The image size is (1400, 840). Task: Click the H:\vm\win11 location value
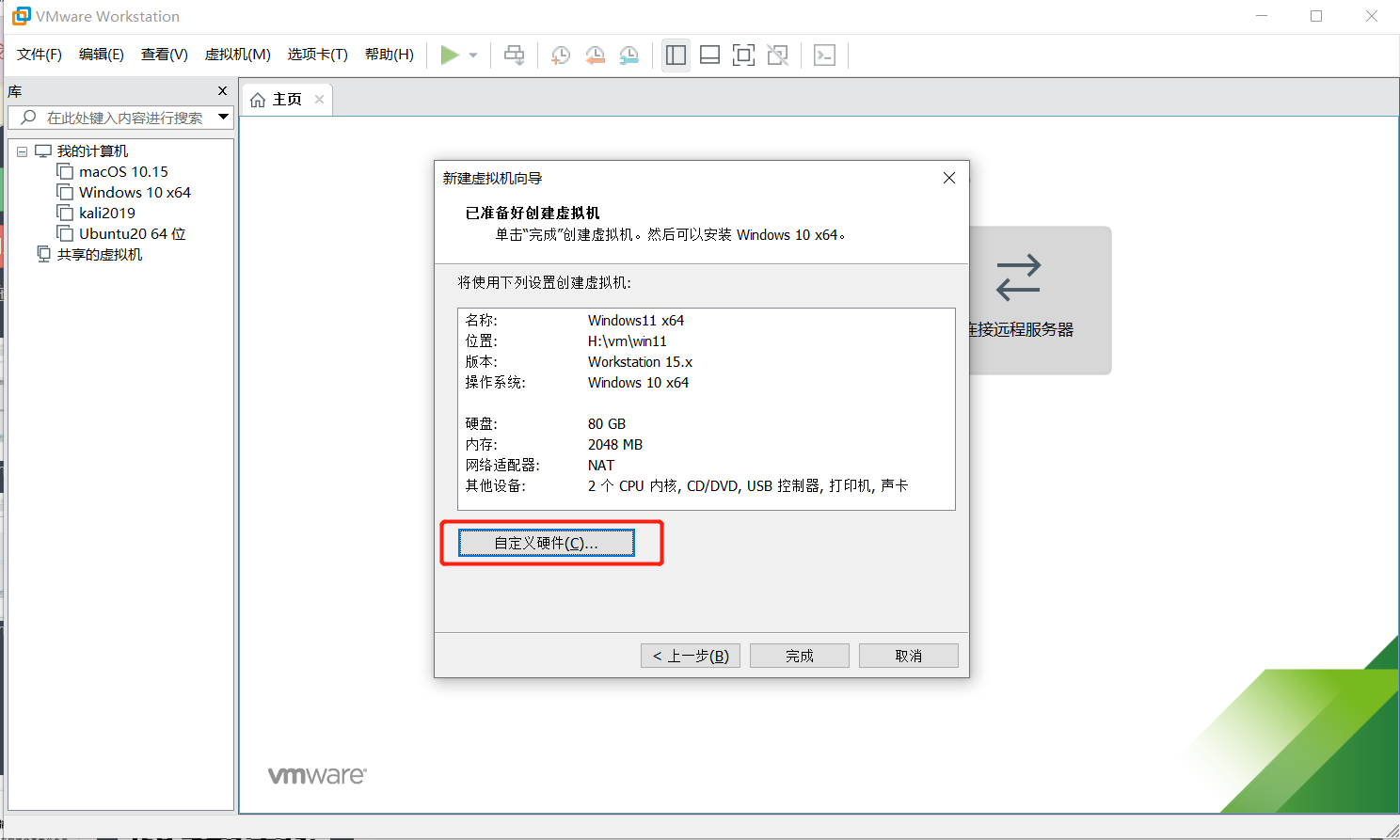coord(628,341)
